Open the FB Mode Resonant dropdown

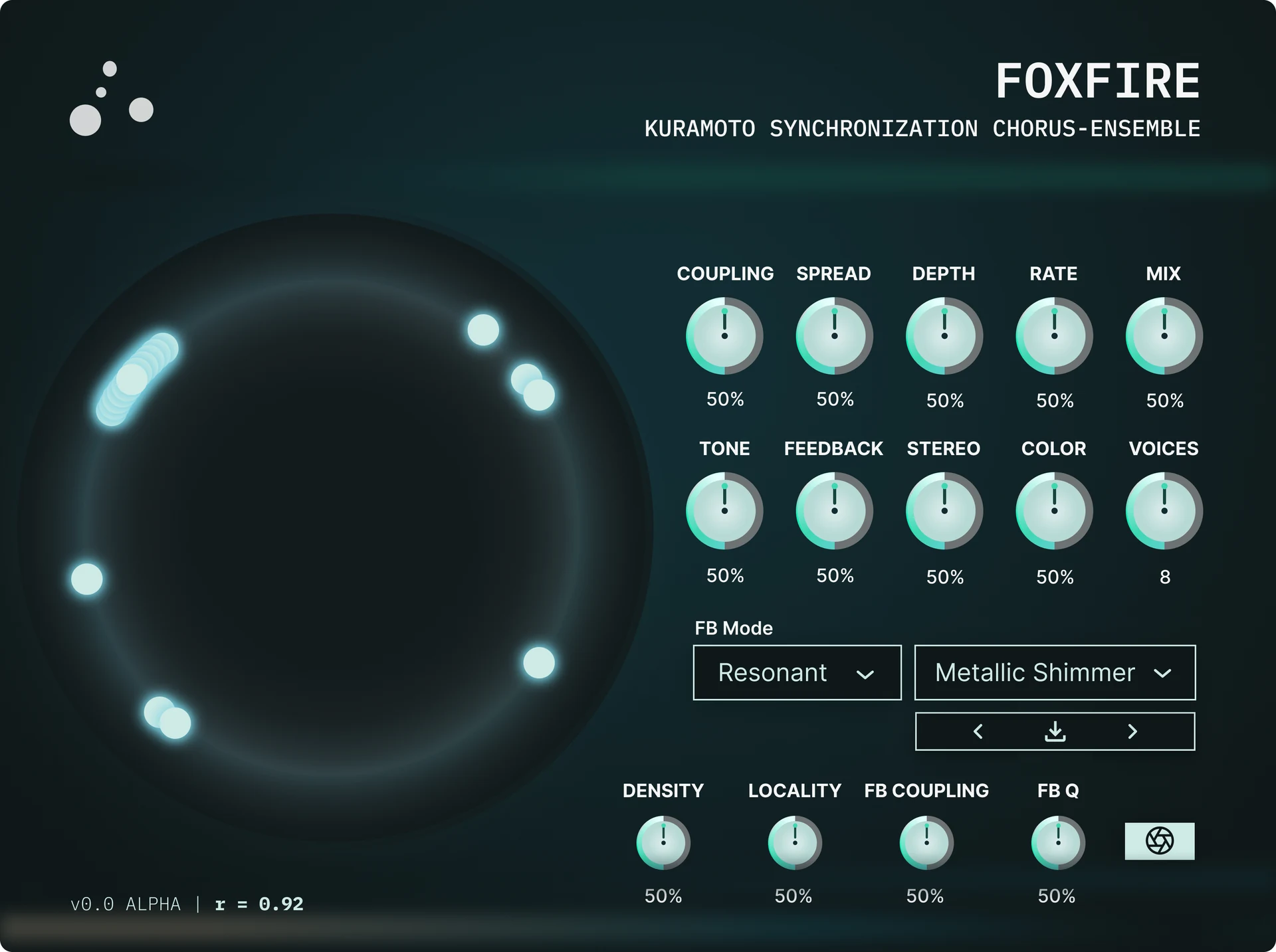(797, 672)
